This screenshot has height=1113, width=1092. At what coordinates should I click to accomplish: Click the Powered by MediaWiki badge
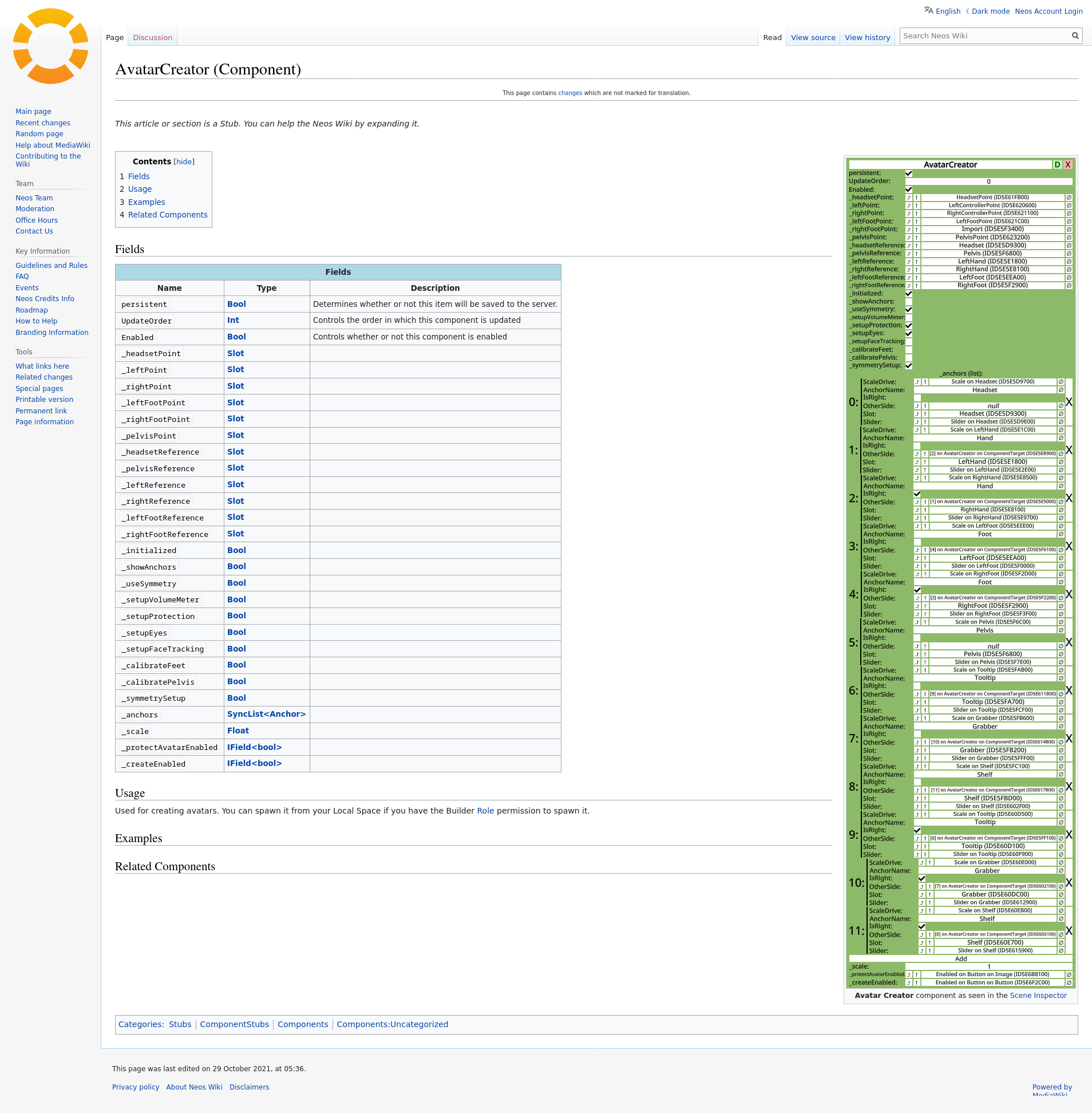point(1051,1090)
